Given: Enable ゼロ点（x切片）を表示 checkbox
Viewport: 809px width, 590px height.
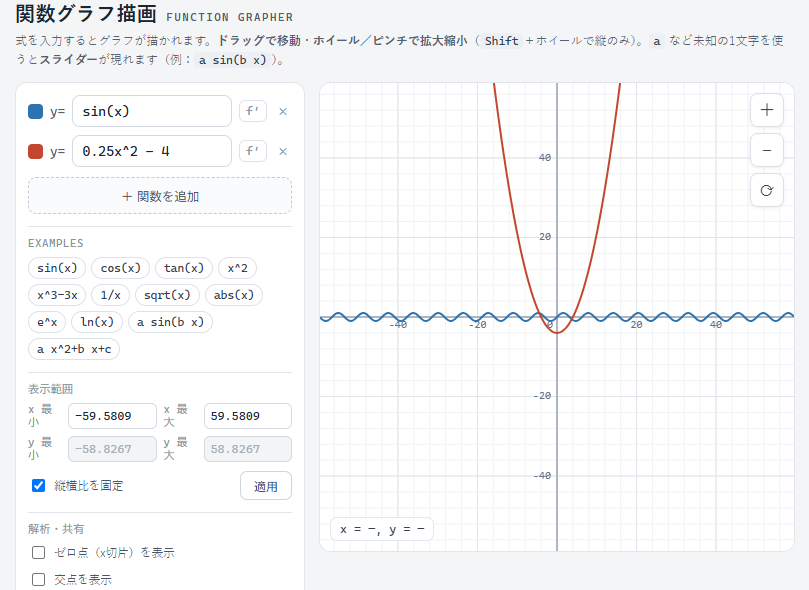Looking at the screenshot, I should [38, 552].
